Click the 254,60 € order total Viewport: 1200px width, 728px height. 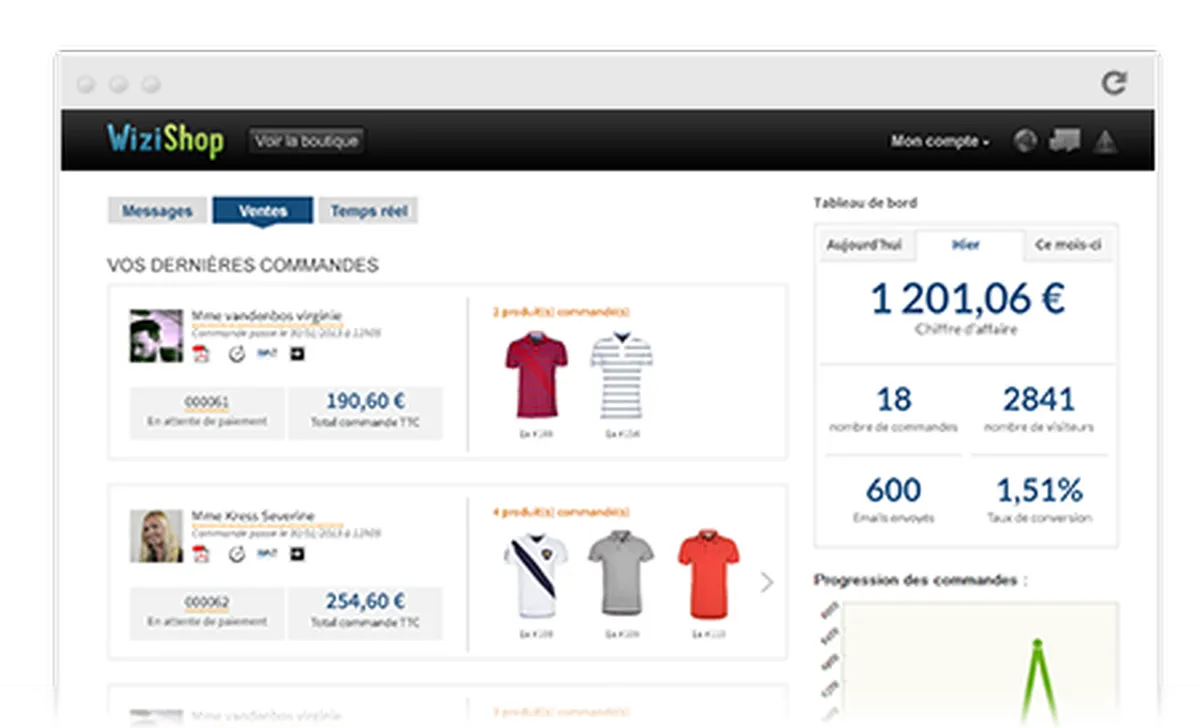point(365,602)
